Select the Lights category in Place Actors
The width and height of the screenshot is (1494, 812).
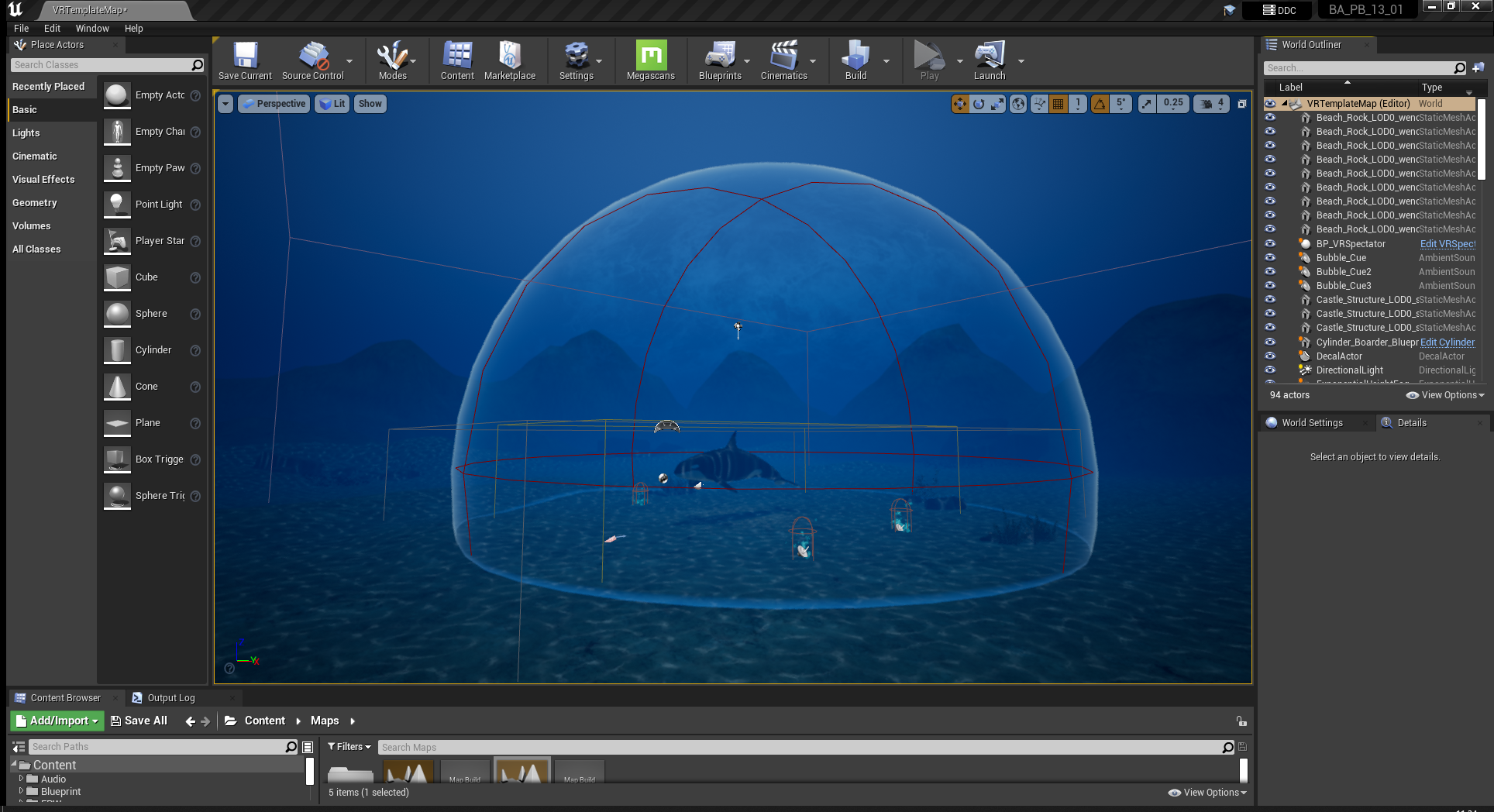[26, 132]
